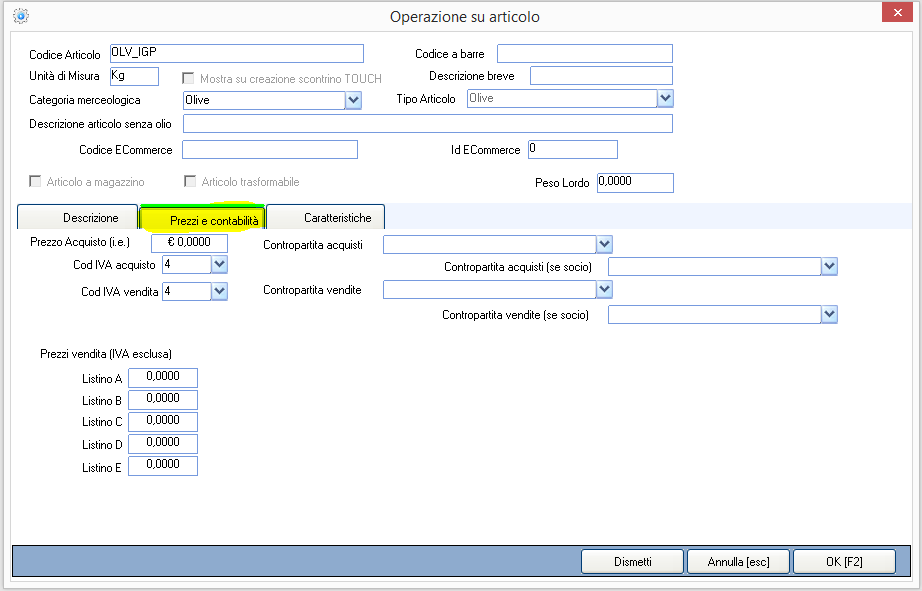Screen dimensions: 922x591
Task: Open Contropartita vendite (se socio) dropdown
Action: pos(829,315)
